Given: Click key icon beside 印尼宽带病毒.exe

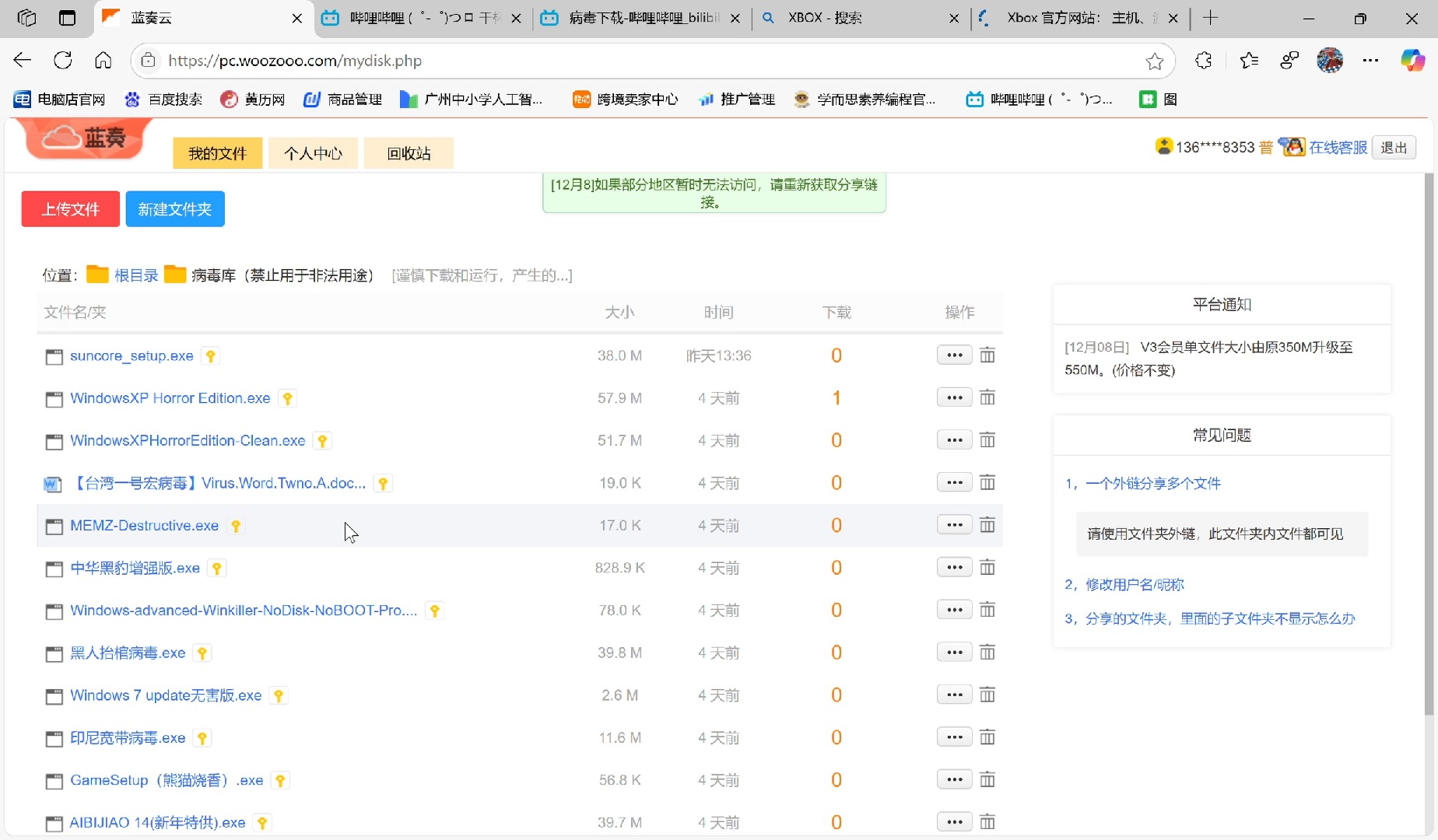Looking at the screenshot, I should (x=202, y=738).
